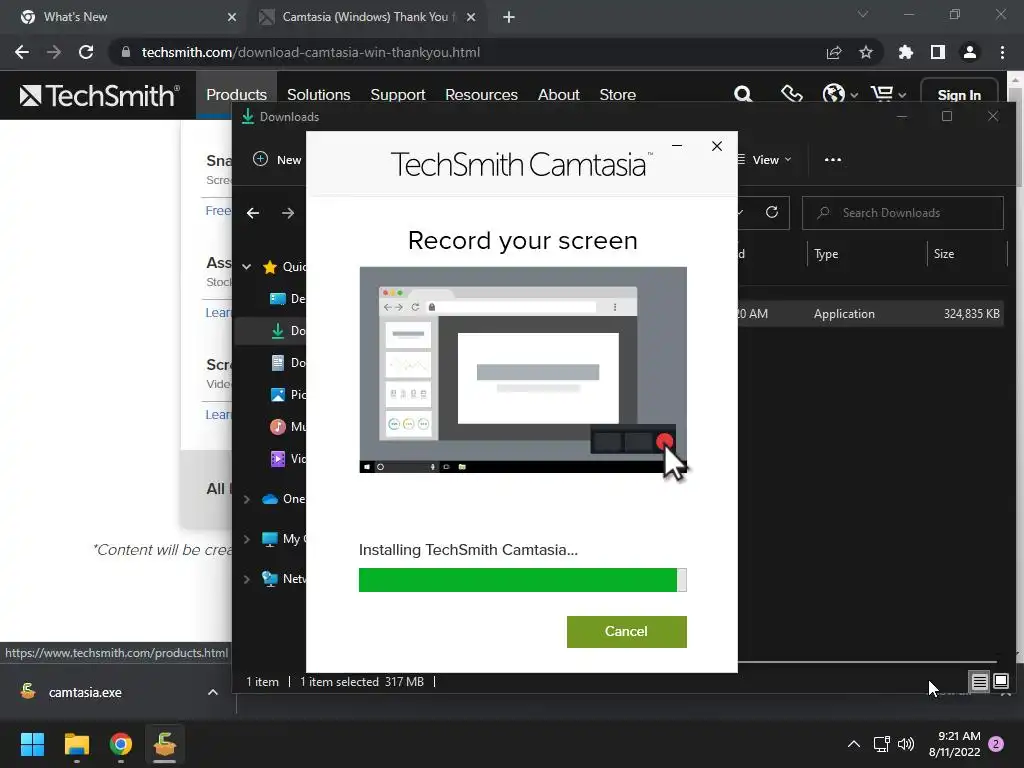Switch explorer to details view icon

(980, 682)
